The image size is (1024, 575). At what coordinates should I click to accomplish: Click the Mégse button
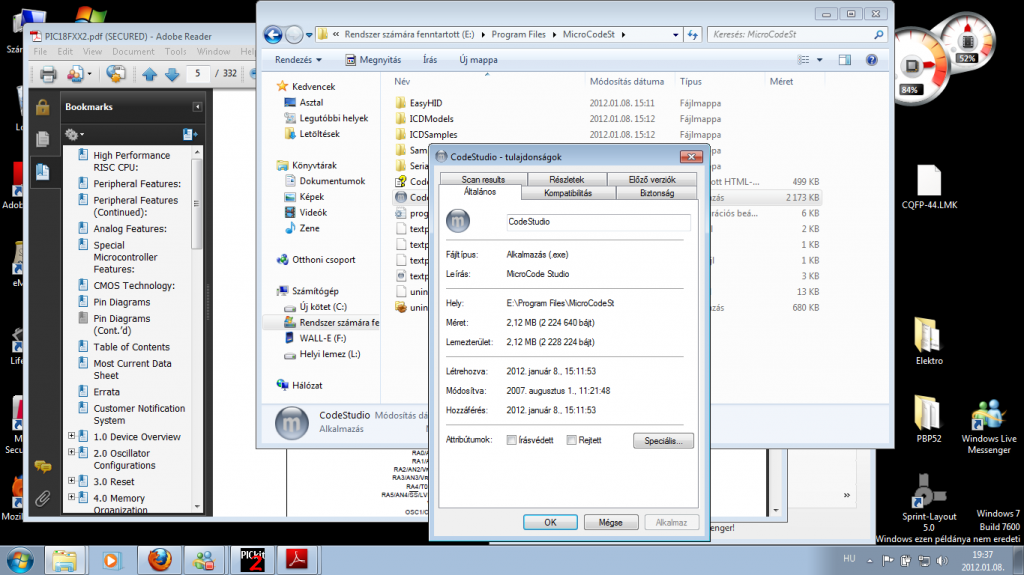click(x=610, y=522)
